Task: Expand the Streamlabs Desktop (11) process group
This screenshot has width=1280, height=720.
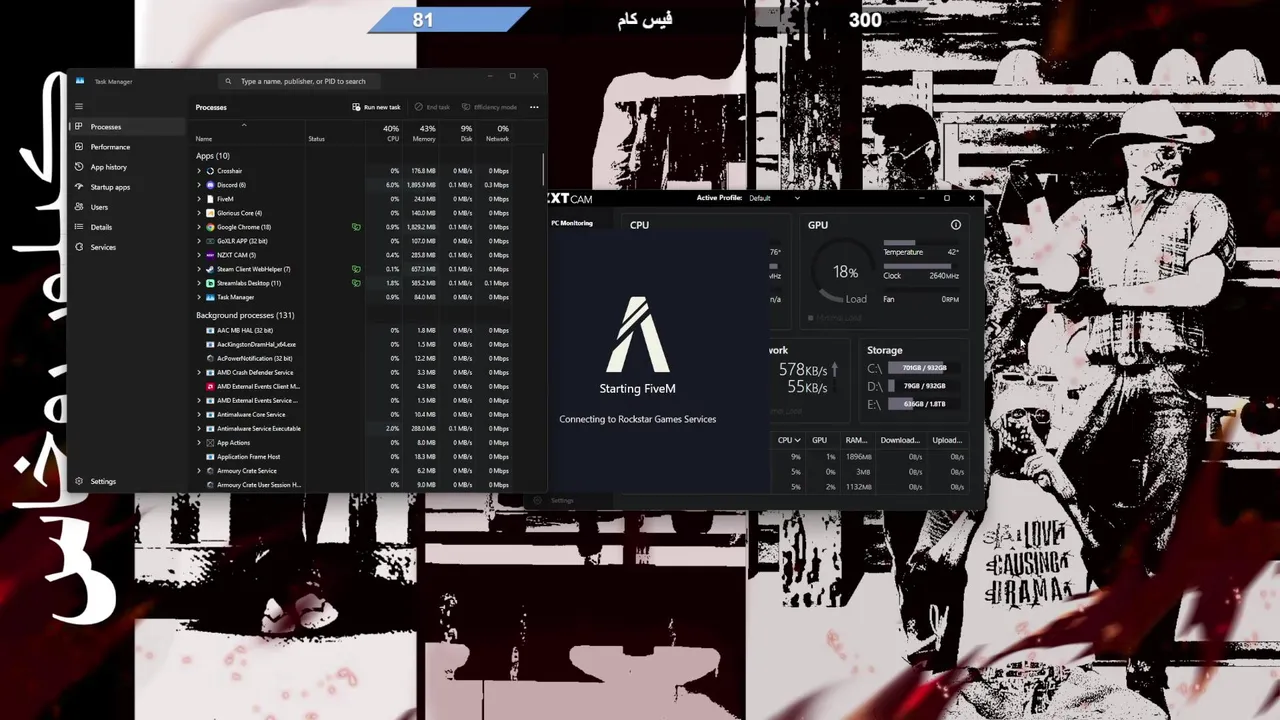Action: [199, 283]
